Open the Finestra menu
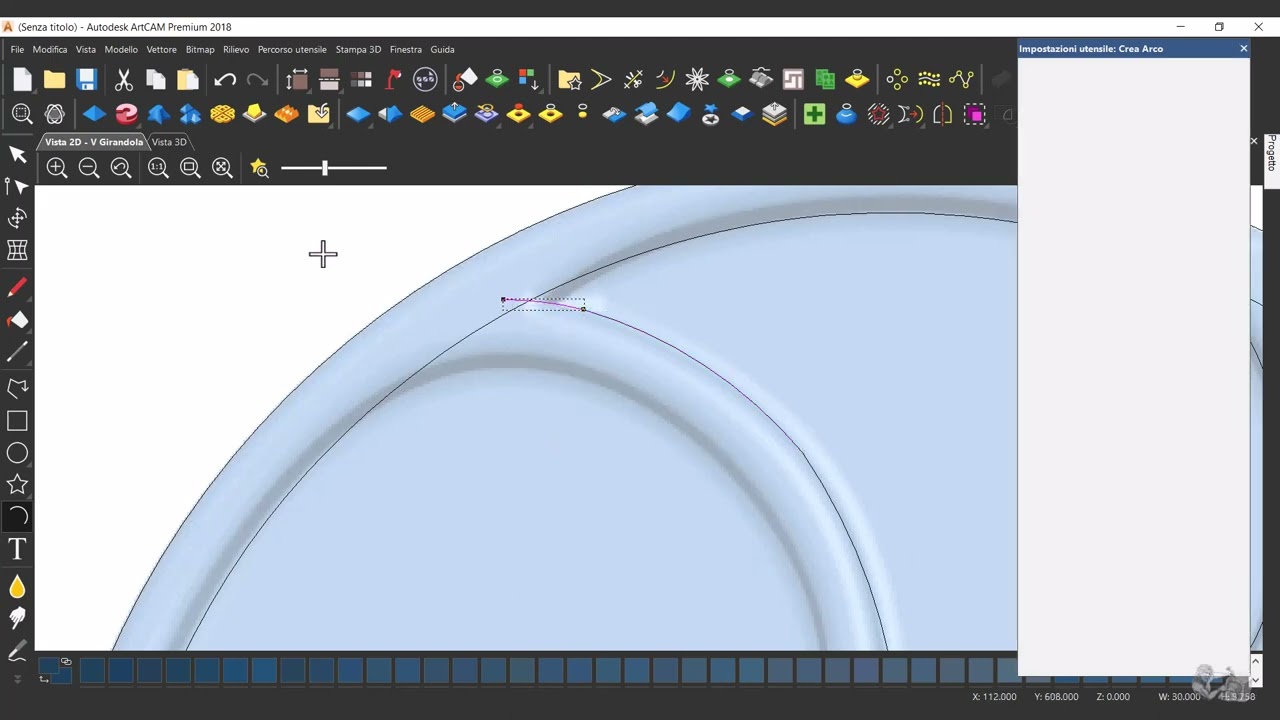 pyautogui.click(x=406, y=49)
